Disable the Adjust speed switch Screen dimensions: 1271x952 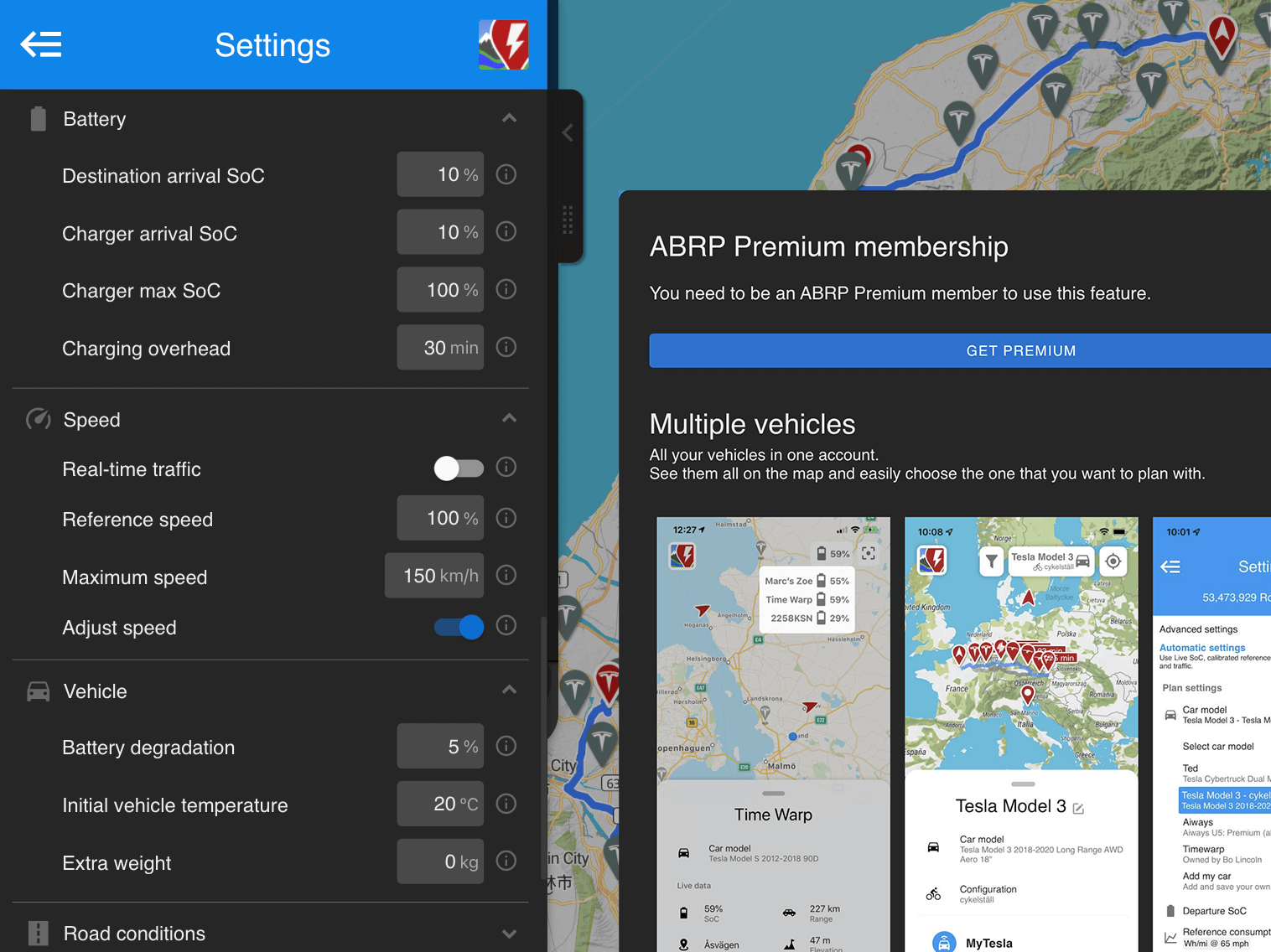coord(459,627)
